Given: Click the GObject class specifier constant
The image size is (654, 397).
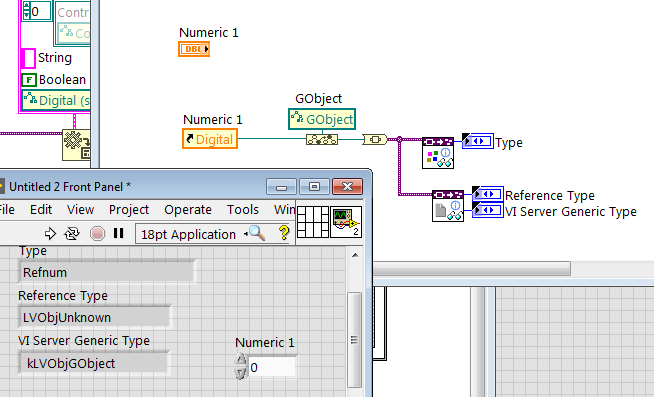Looking at the screenshot, I should coord(322,119).
